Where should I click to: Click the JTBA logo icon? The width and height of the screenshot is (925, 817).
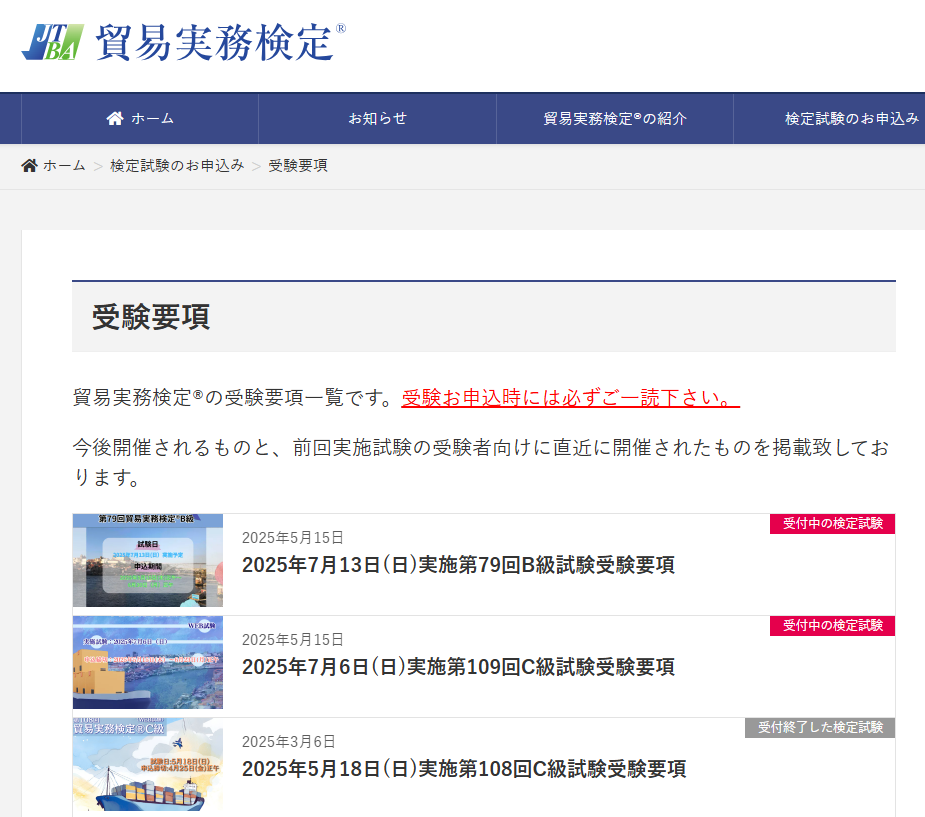[x=53, y=42]
